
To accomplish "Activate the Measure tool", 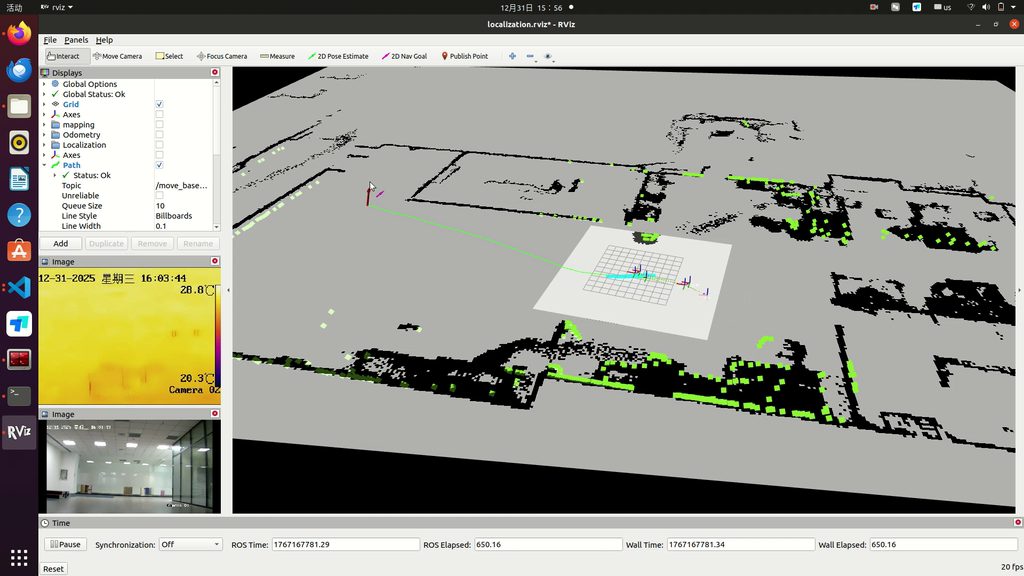I will pyautogui.click(x=277, y=56).
